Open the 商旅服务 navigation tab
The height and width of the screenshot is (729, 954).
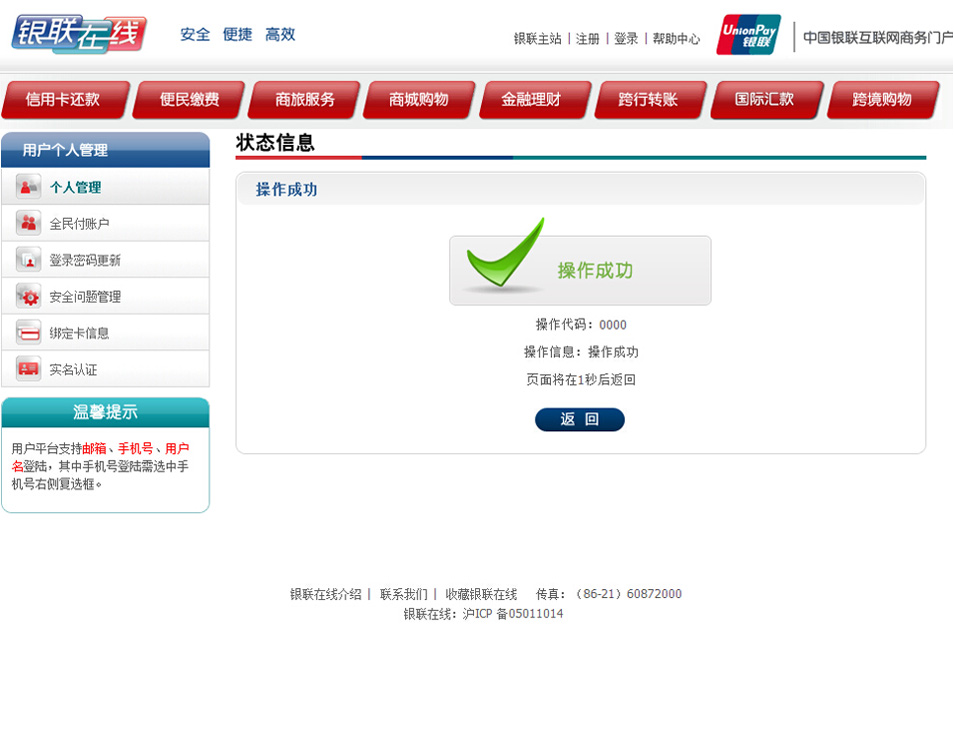(x=304, y=99)
